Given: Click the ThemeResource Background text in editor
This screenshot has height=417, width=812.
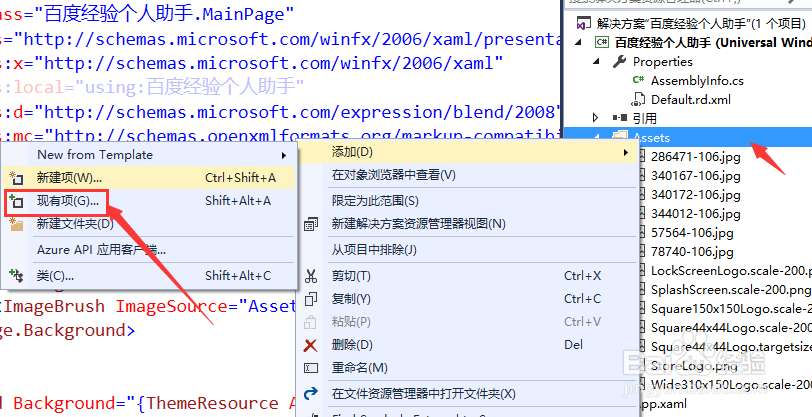Looking at the screenshot, I should pos(146,403).
